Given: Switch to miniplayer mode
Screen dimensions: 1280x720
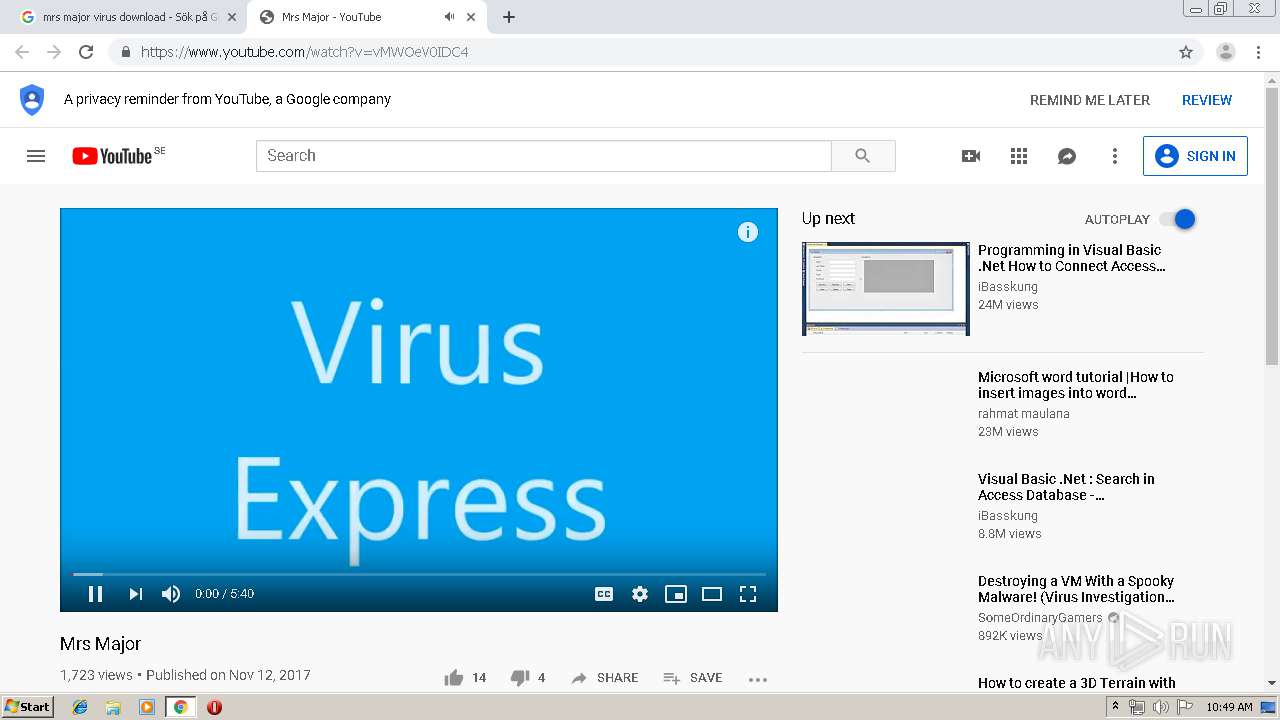Looking at the screenshot, I should 676,594.
